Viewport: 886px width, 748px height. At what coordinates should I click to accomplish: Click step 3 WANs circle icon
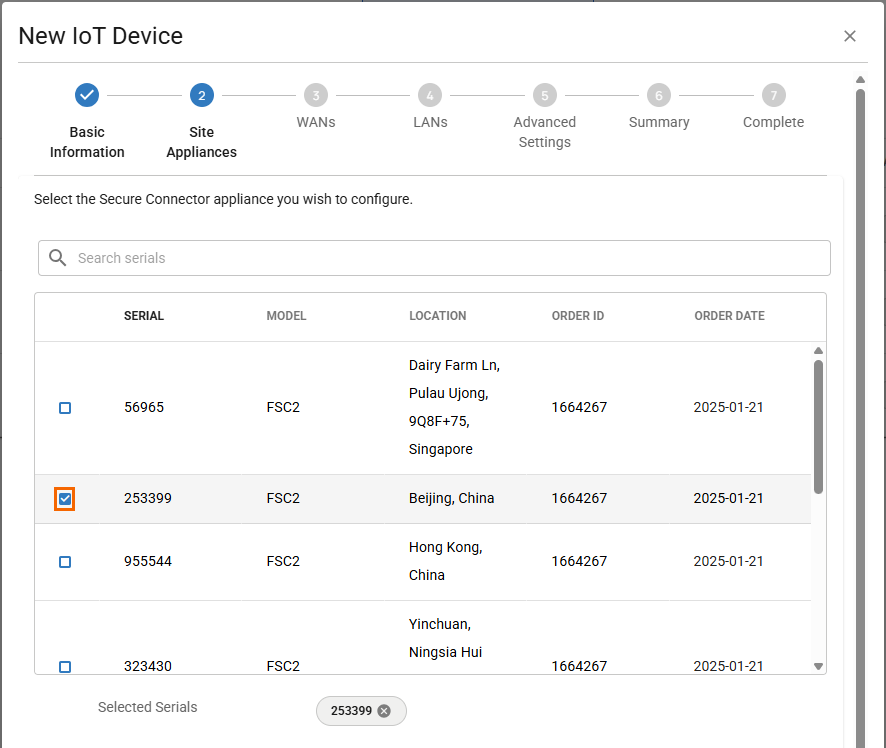[315, 95]
